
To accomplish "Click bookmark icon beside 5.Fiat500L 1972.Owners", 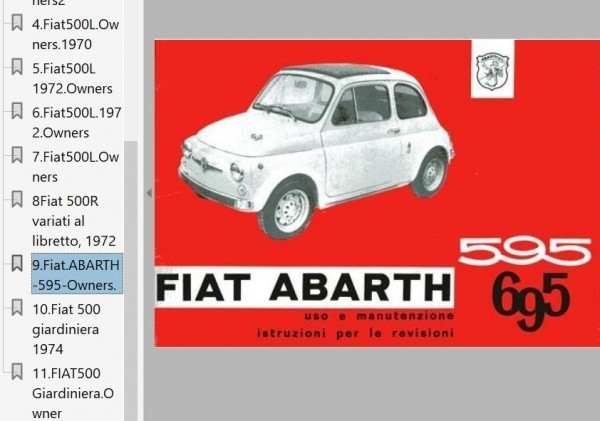I will coord(17,67).
